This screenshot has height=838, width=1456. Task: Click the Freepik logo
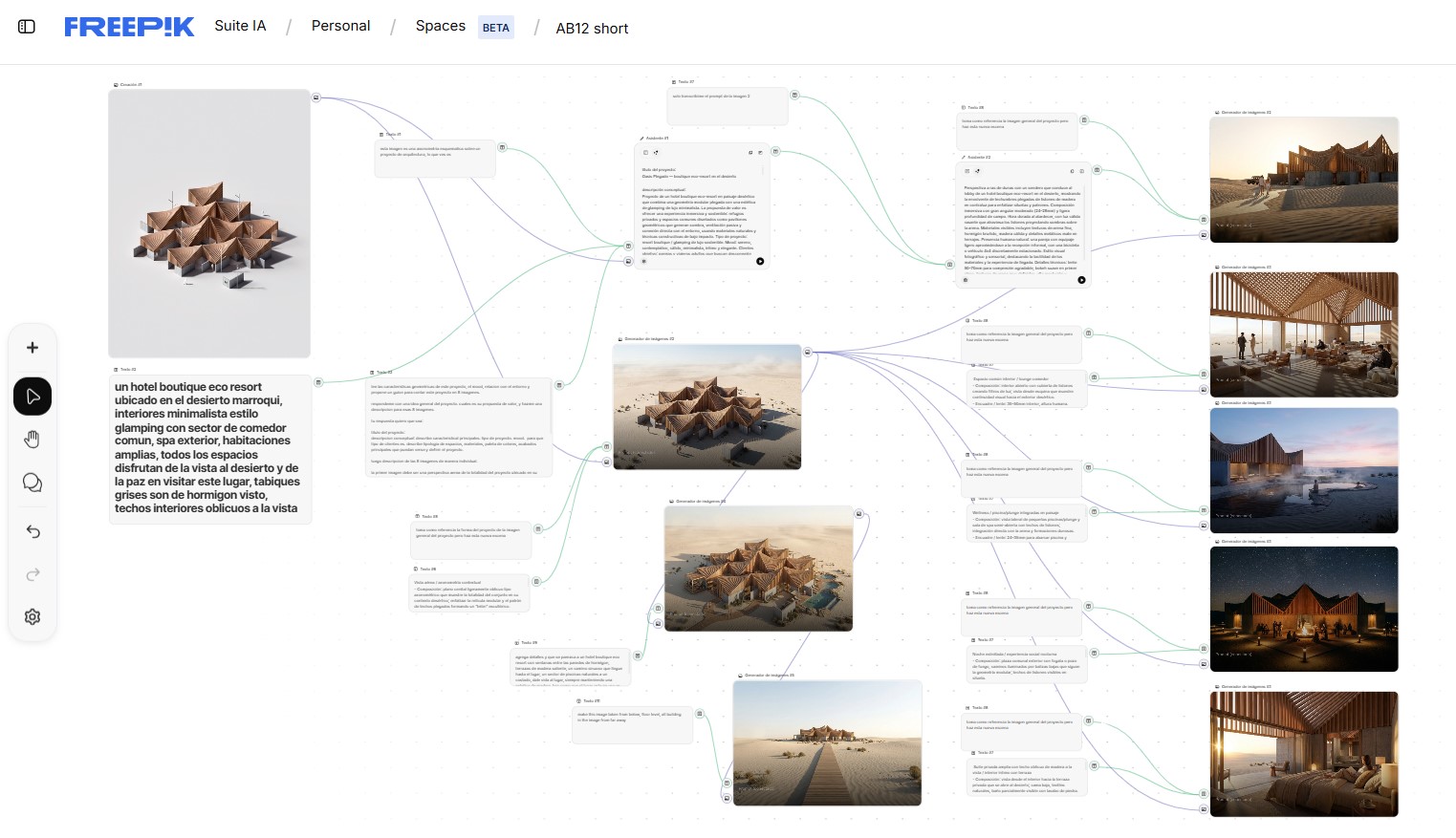(x=129, y=27)
